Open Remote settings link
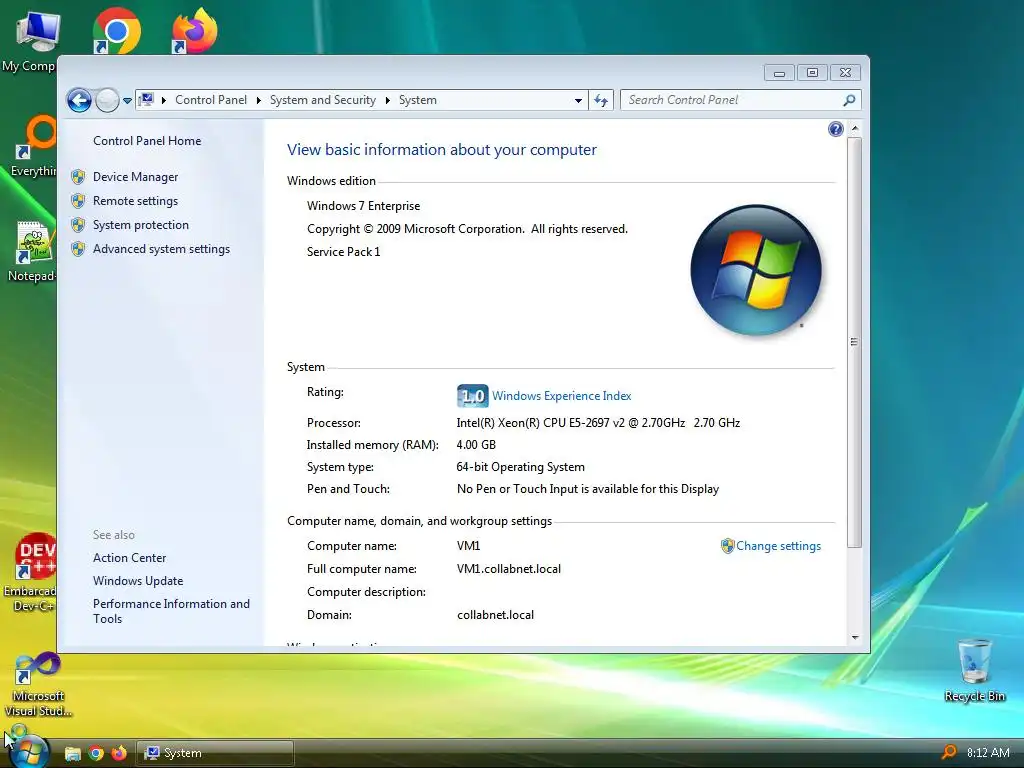 coord(135,201)
